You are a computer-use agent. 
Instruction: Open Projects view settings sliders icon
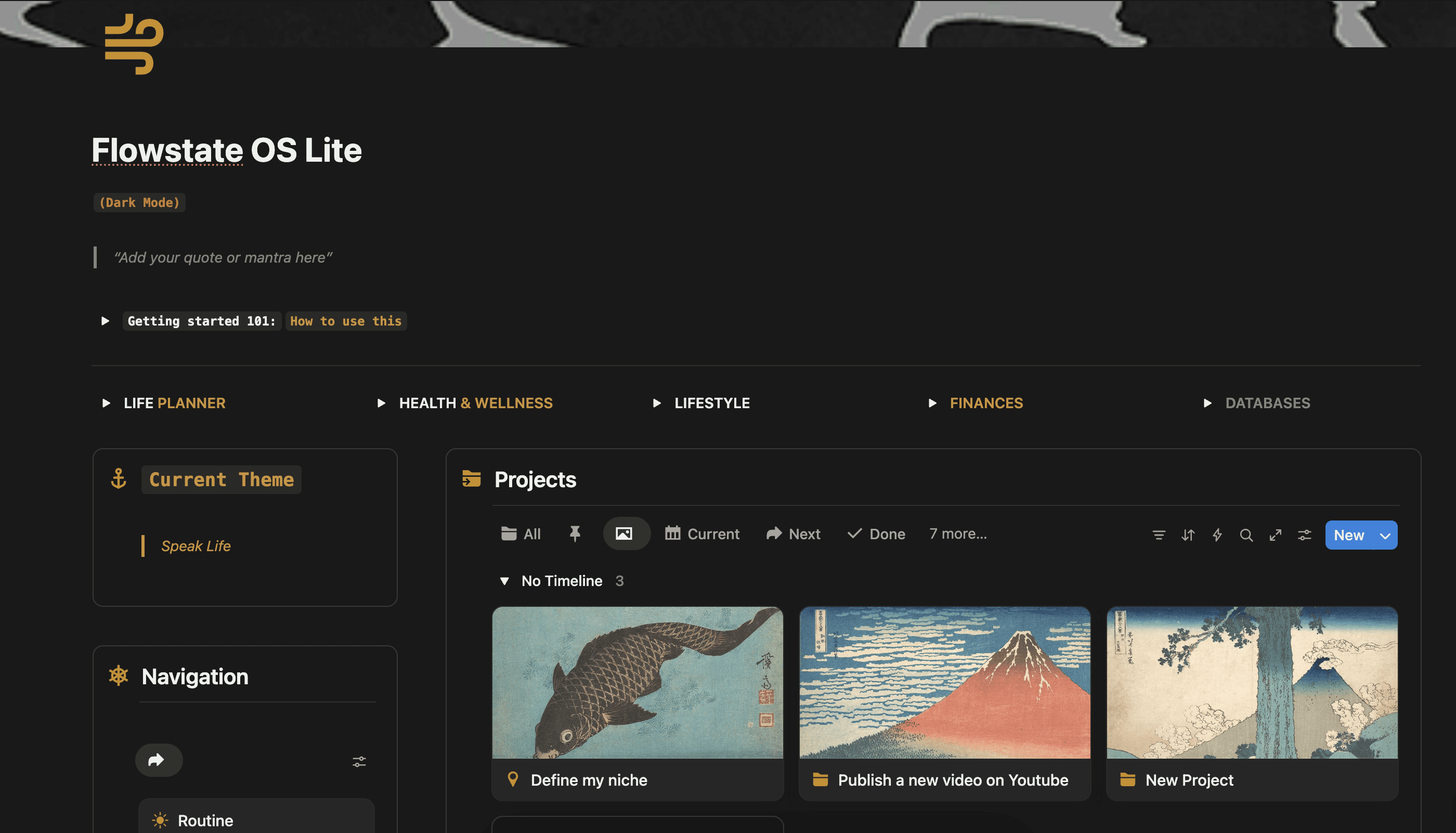pyautogui.click(x=1304, y=535)
